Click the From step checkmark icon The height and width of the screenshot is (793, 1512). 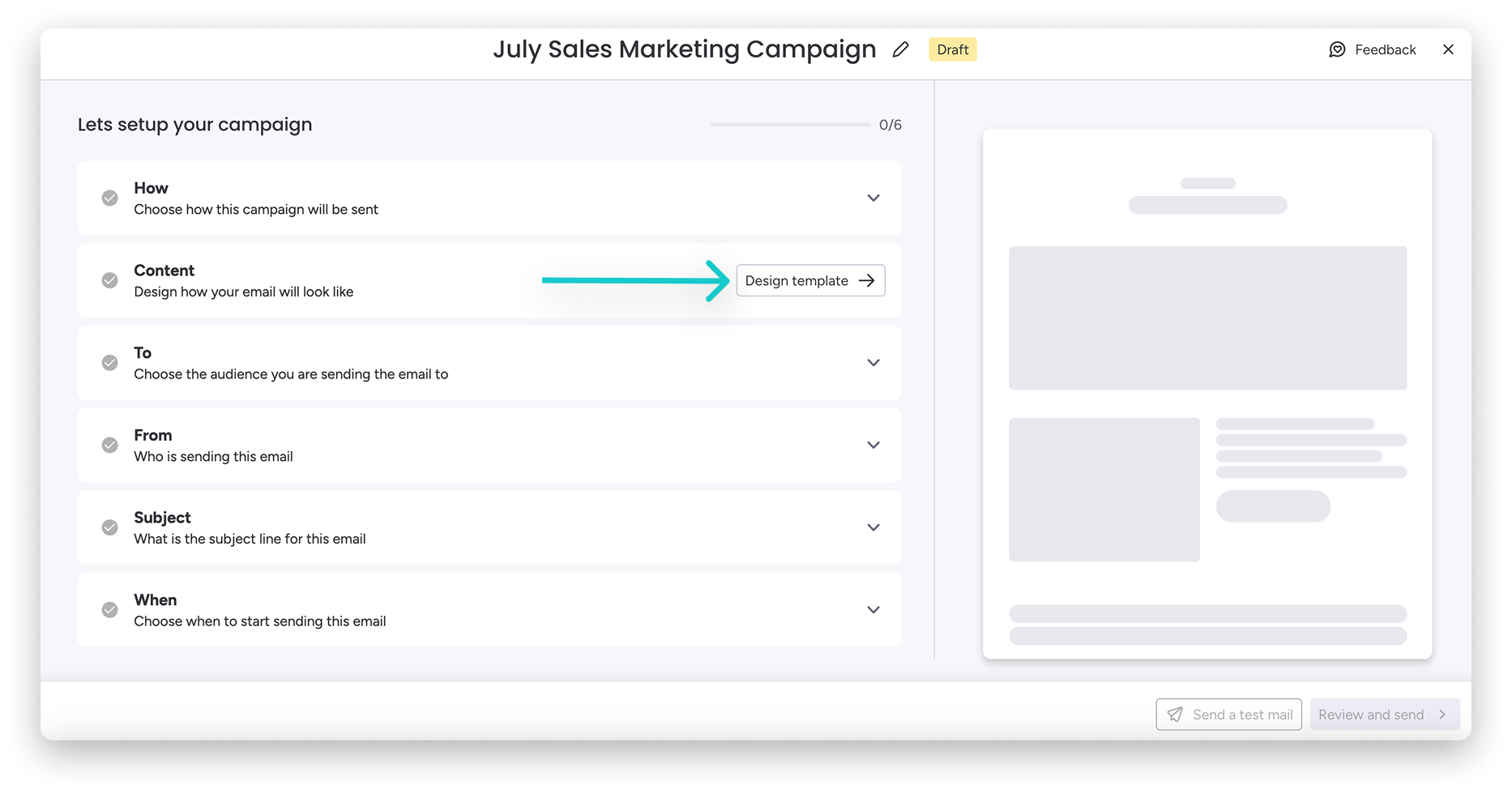click(109, 445)
